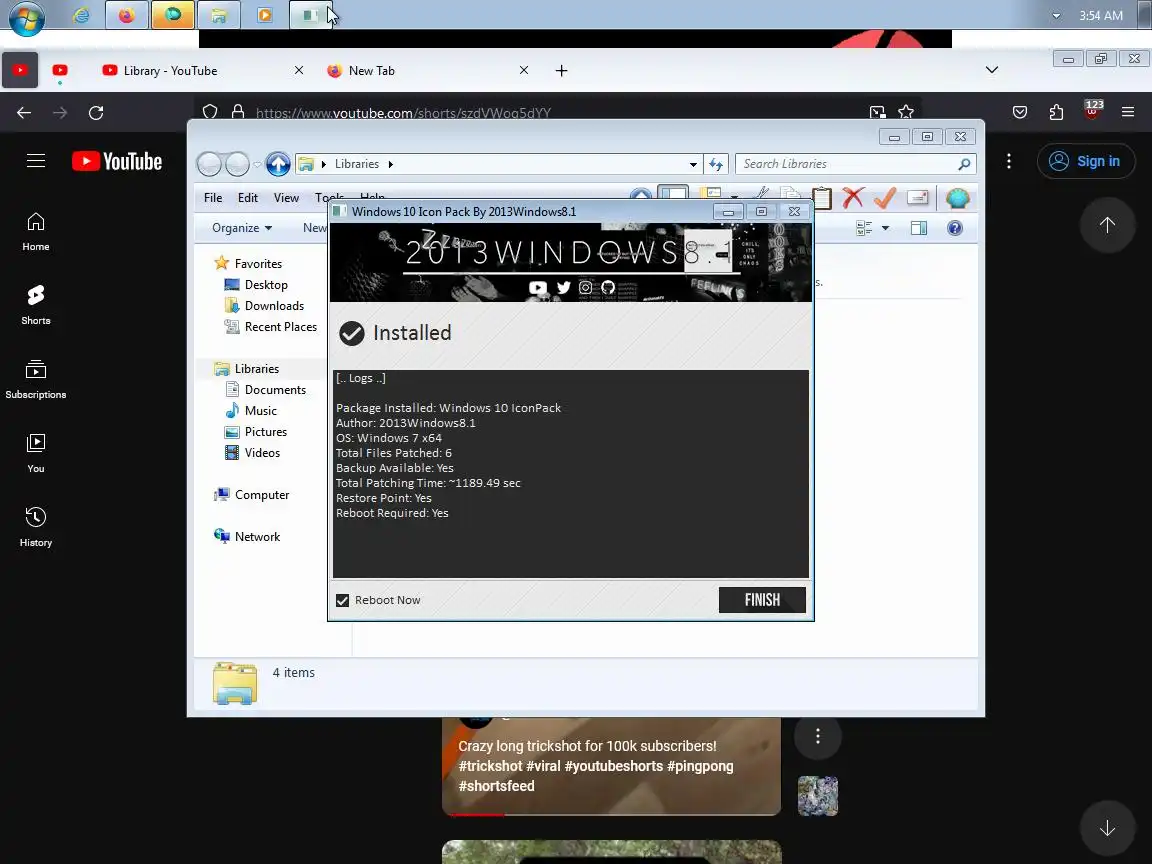Go to next Short with down arrow
1152x864 pixels.
point(1107,828)
